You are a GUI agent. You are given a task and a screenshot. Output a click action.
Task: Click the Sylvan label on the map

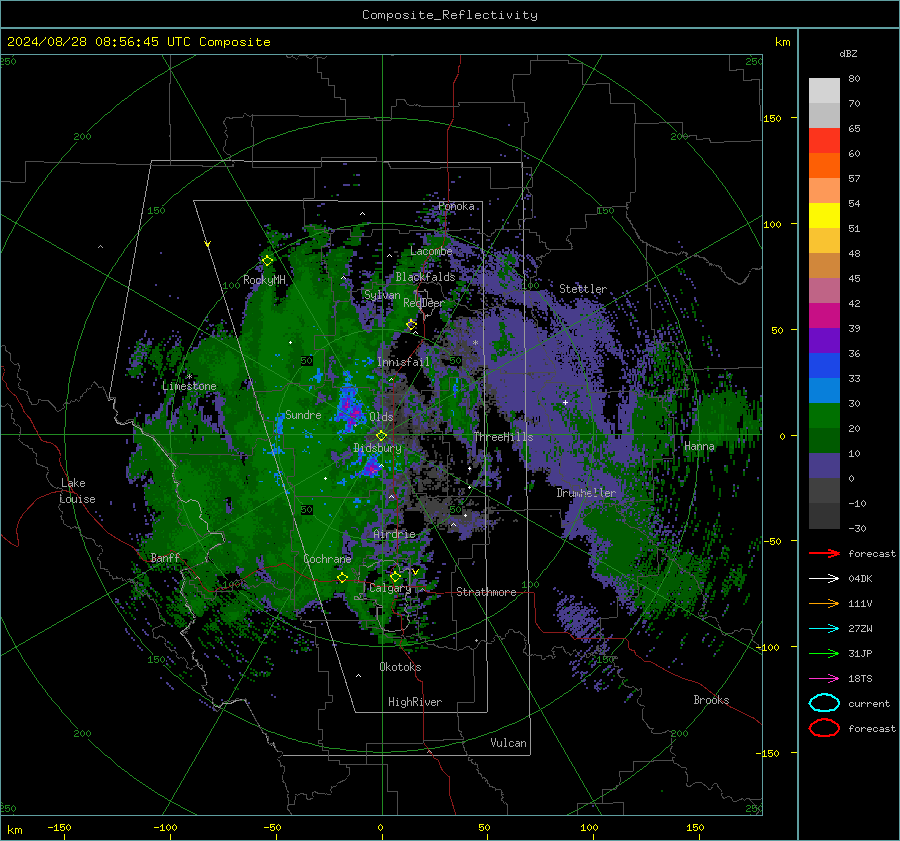point(382,295)
